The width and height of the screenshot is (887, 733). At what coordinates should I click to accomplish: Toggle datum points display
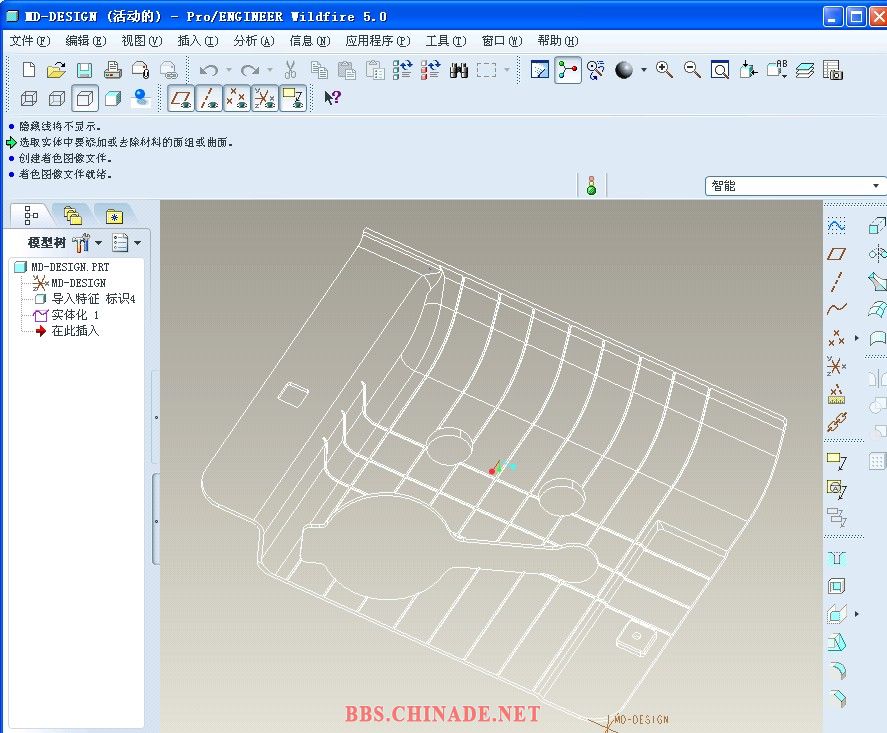pyautogui.click(x=237, y=98)
